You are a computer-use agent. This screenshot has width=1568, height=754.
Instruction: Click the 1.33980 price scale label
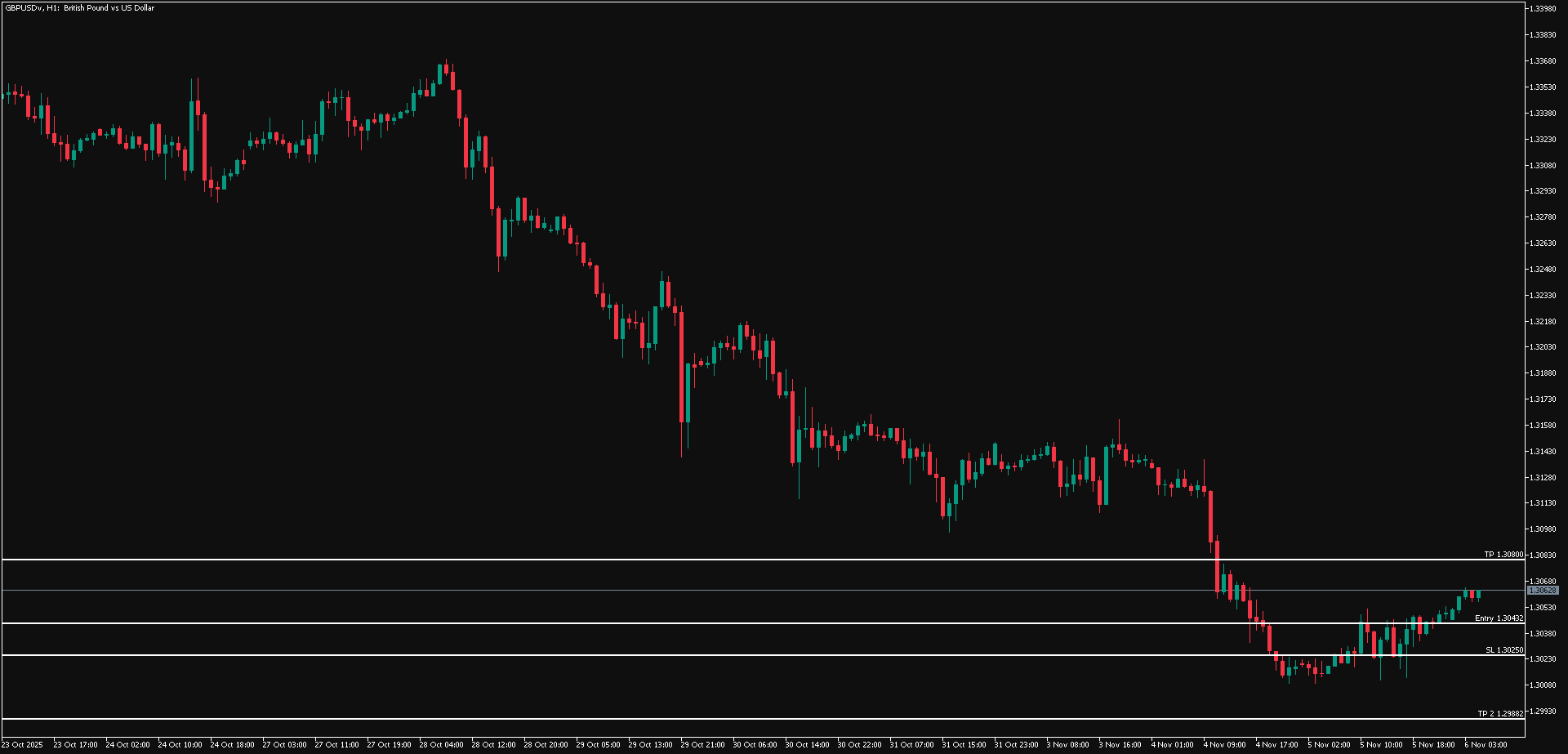click(x=1543, y=9)
